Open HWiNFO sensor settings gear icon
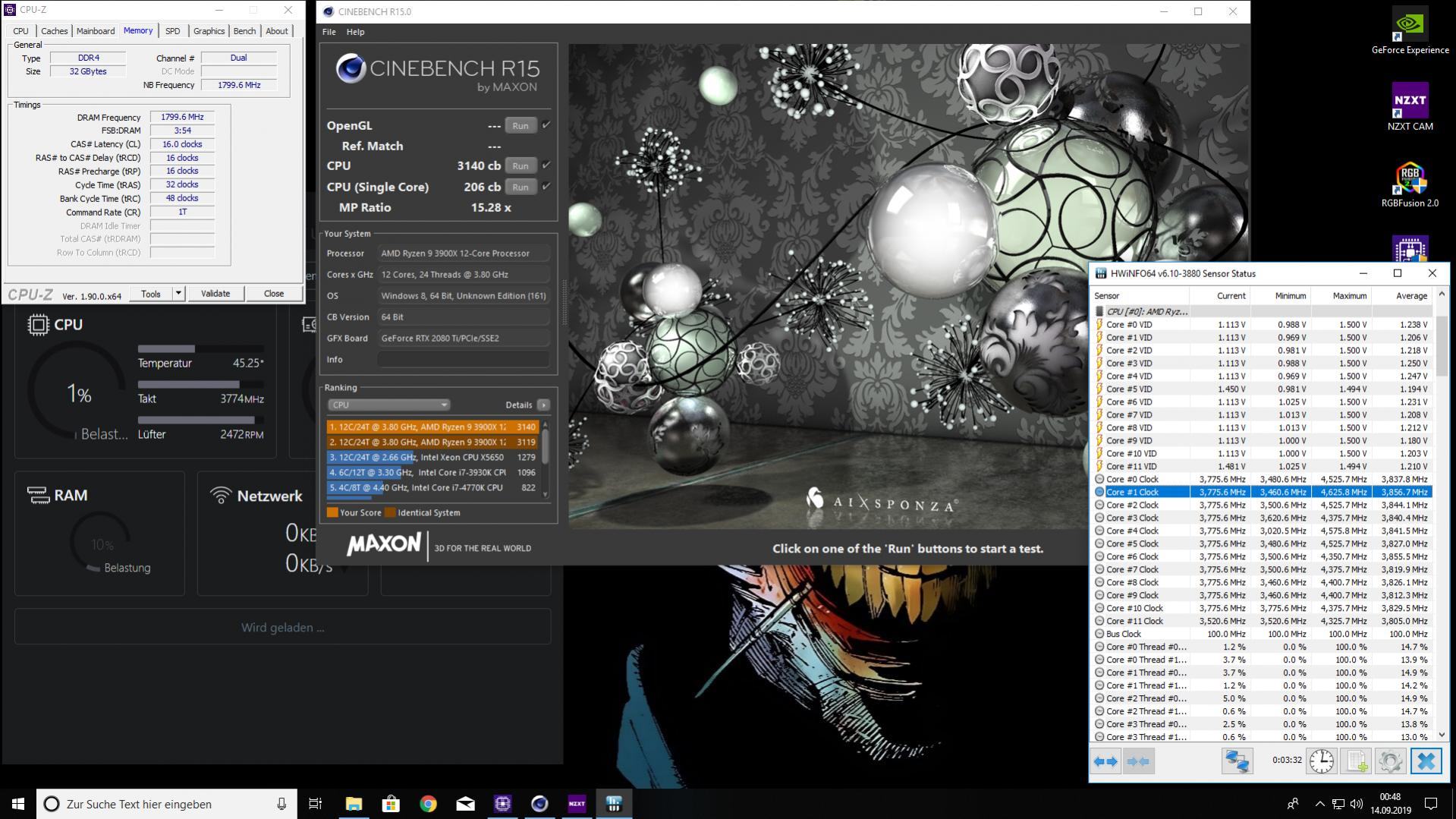This screenshot has width=1456, height=819. coord(1391,761)
